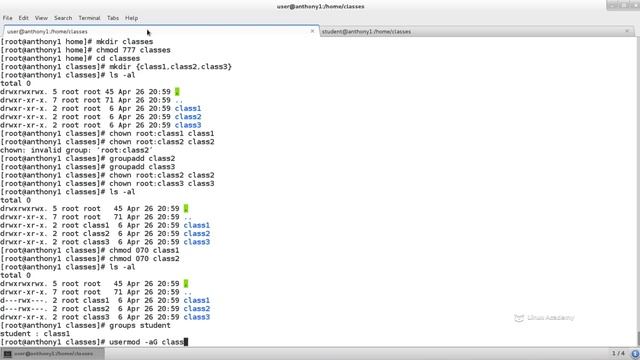This screenshot has height=360, width=640.
Task: Open the Edit menu
Action: 24,18
